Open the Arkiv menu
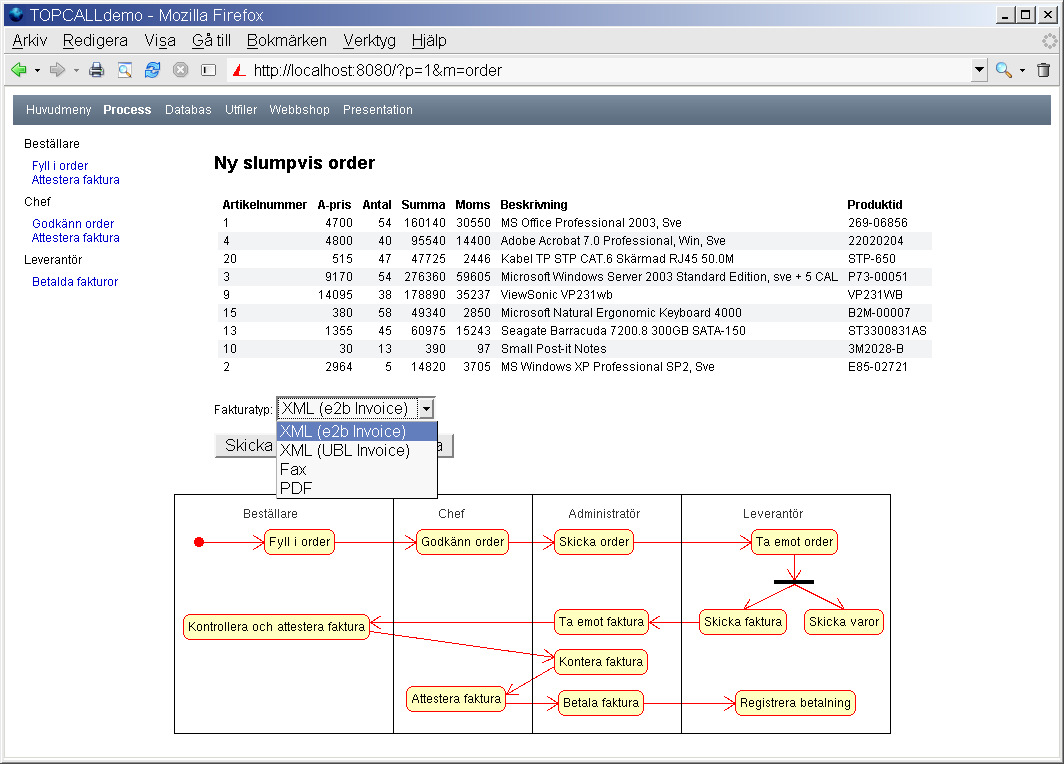The image size is (1064, 764). (x=30, y=41)
